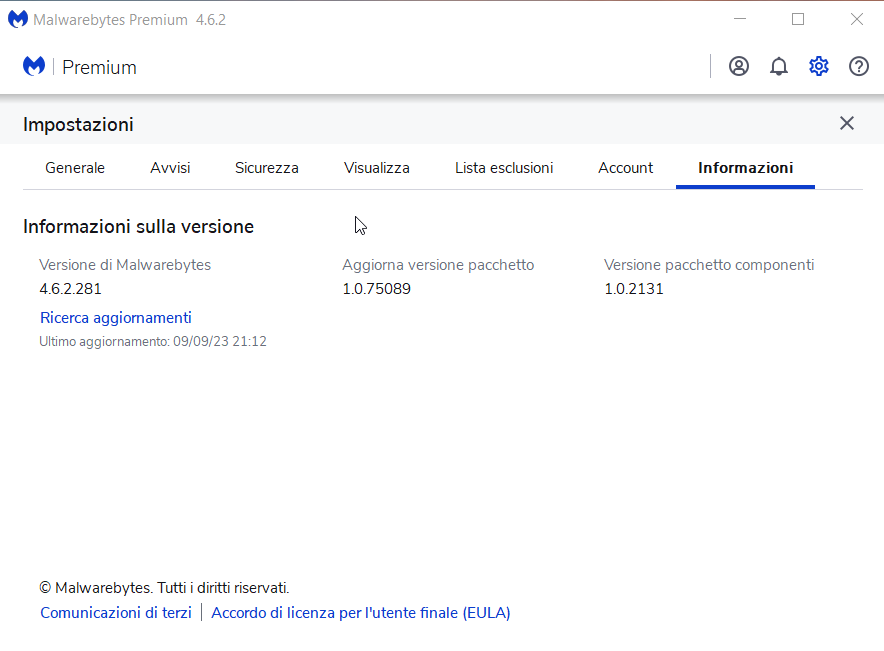Close the Malwarebytes window
The height and width of the screenshot is (651, 884).
pyautogui.click(x=856, y=19)
